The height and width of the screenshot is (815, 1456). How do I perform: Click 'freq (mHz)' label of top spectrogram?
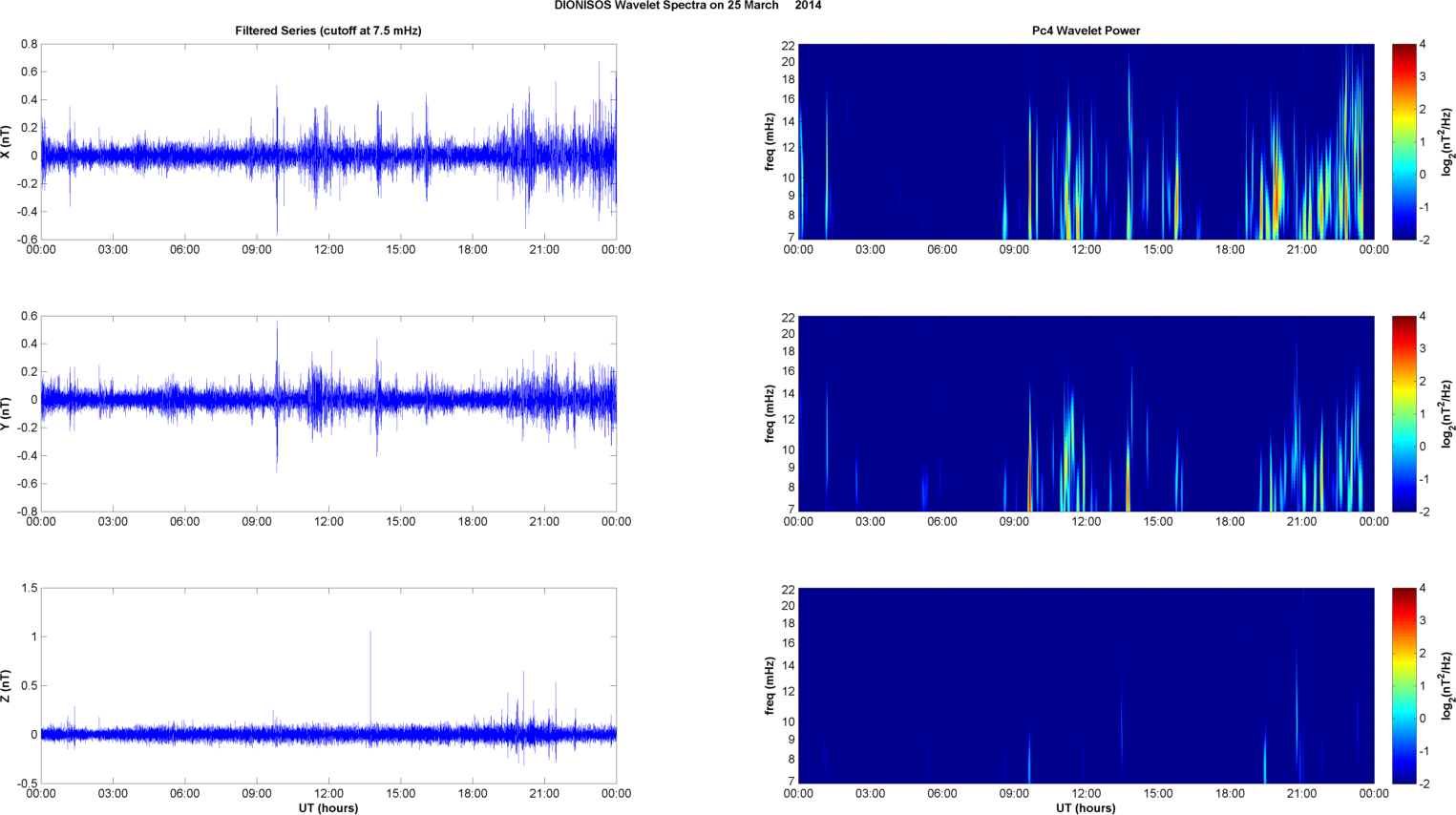click(x=770, y=142)
